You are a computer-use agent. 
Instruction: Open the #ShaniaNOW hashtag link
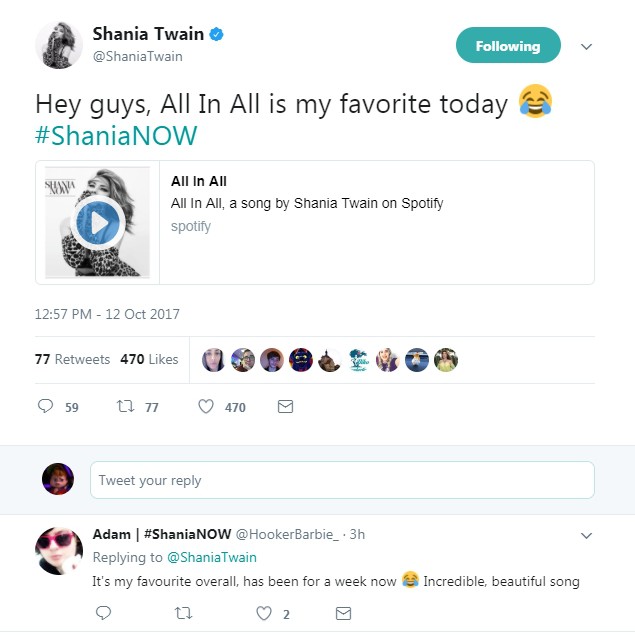pos(116,136)
